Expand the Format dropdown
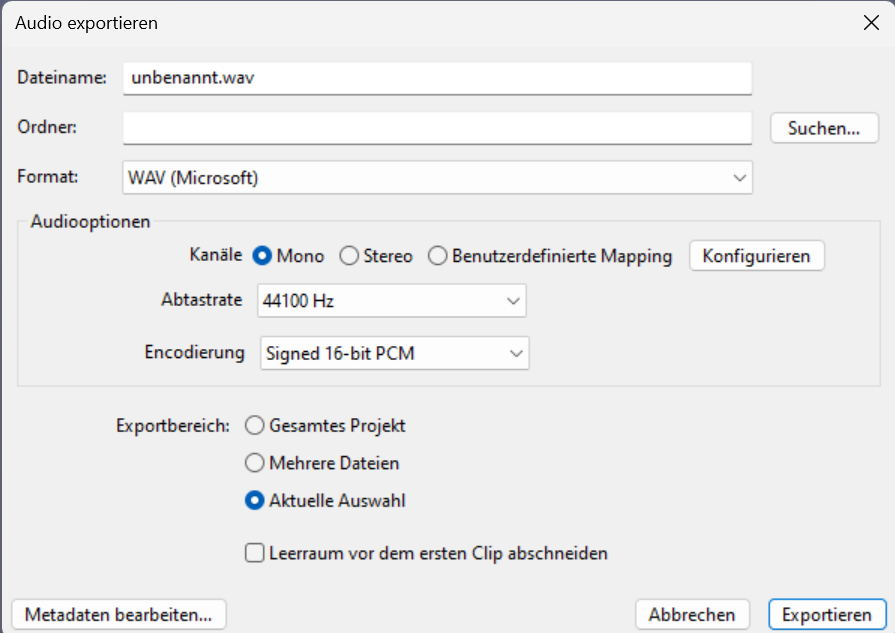 [437, 178]
